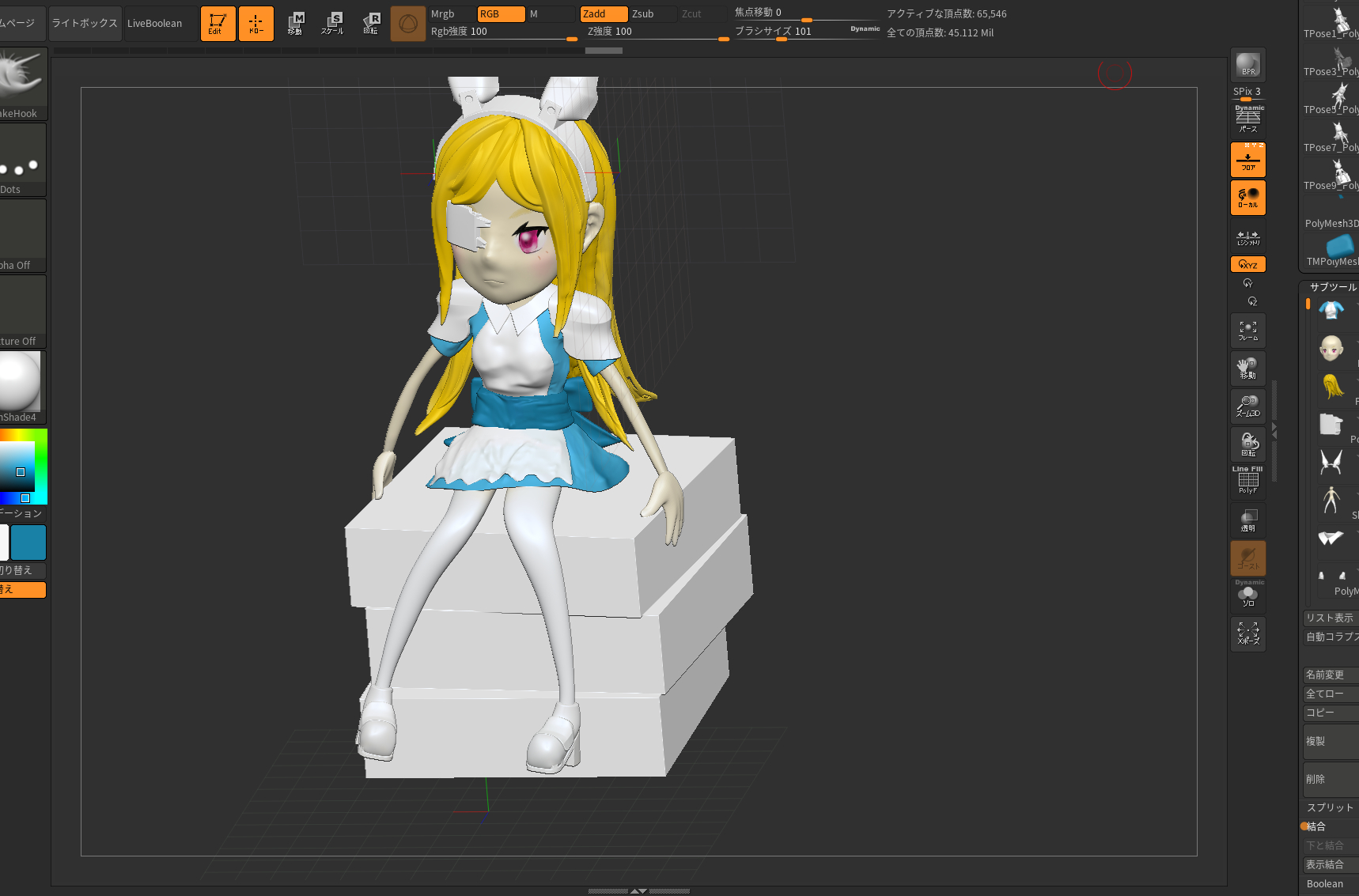Viewport: 1359px width, 896px height.
Task: Toggle Ghost (ゴースト) transparency mode
Action: (x=1248, y=558)
